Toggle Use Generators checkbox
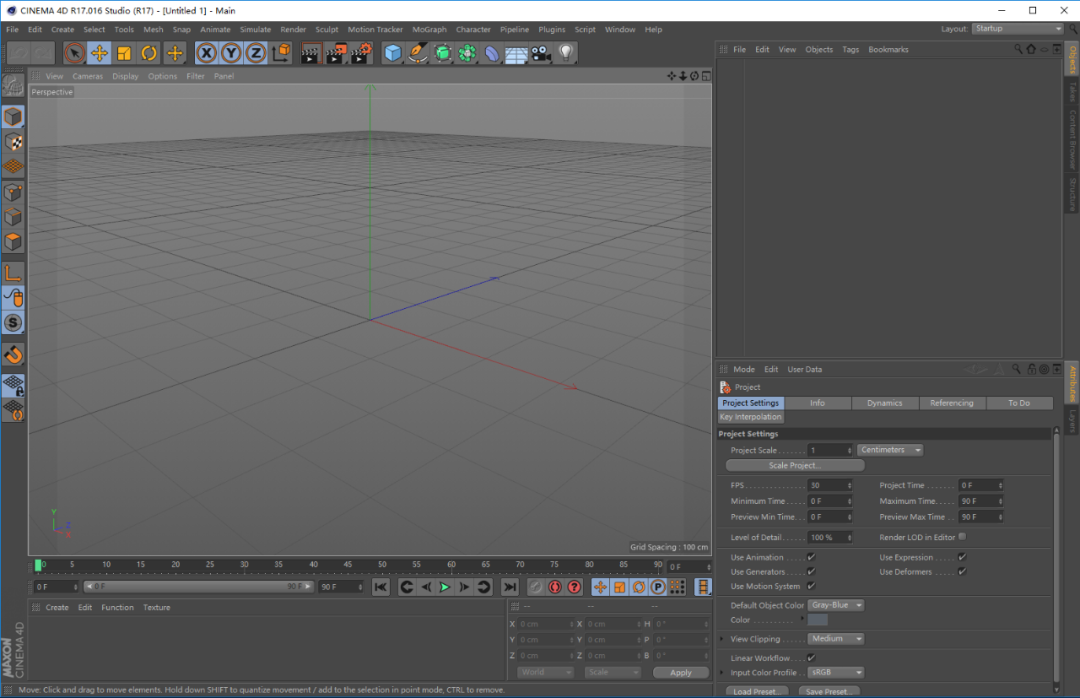This screenshot has height=698, width=1080. (811, 572)
